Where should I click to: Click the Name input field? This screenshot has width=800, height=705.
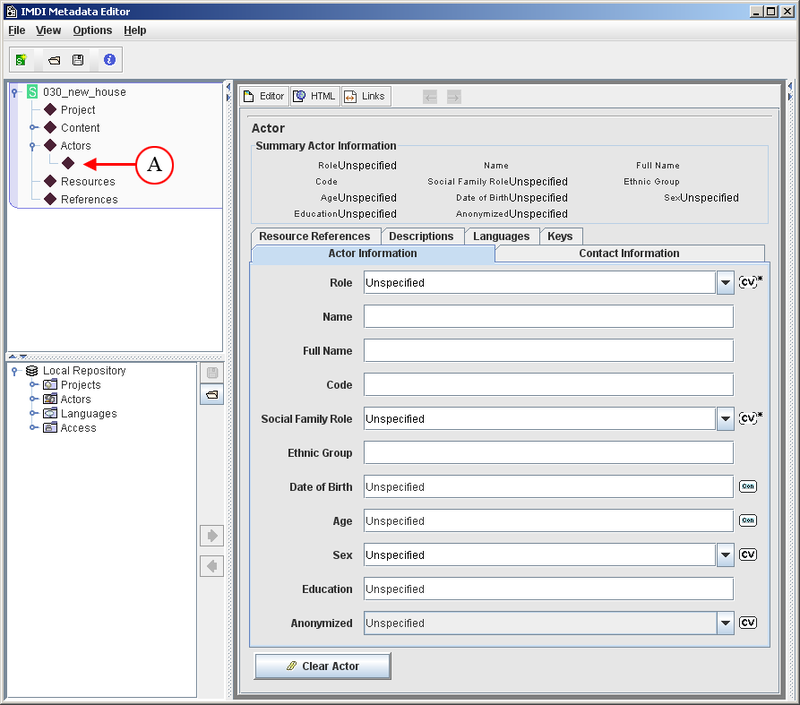(549, 317)
